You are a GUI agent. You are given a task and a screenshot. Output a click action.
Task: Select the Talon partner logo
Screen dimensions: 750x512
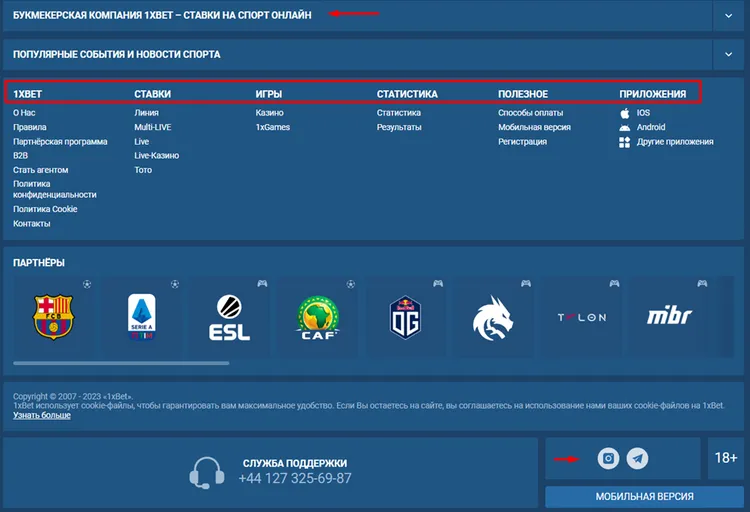coord(582,317)
